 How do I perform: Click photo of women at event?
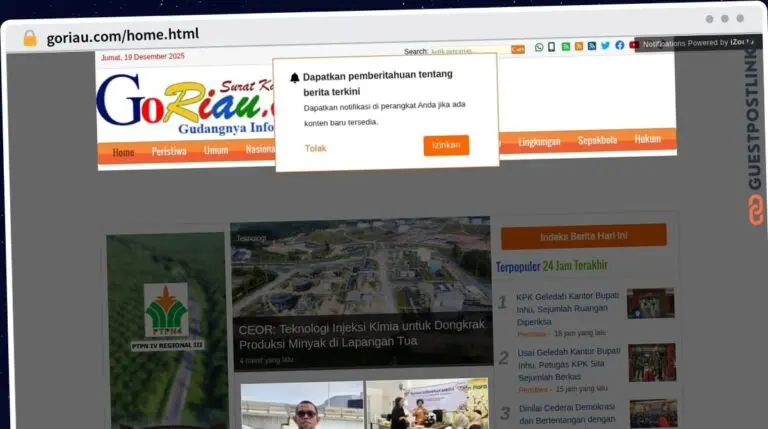427,404
